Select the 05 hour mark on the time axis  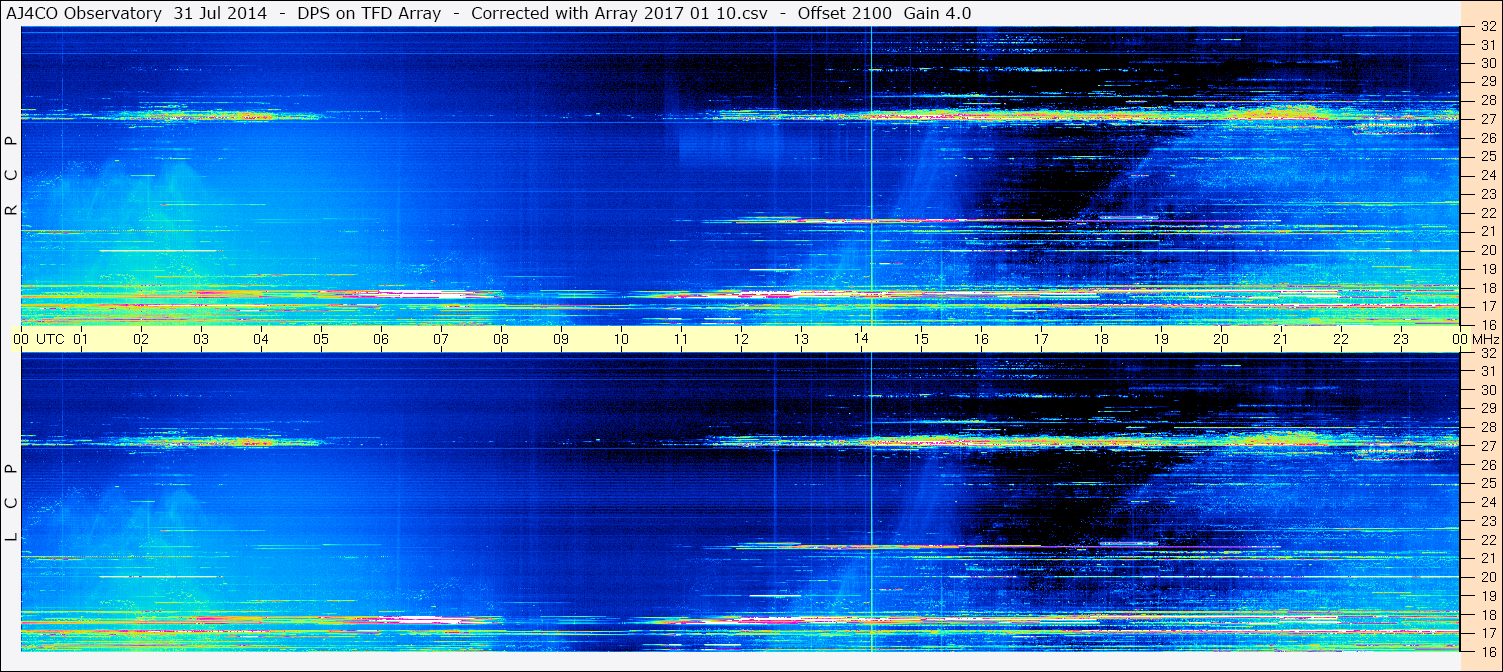[321, 339]
